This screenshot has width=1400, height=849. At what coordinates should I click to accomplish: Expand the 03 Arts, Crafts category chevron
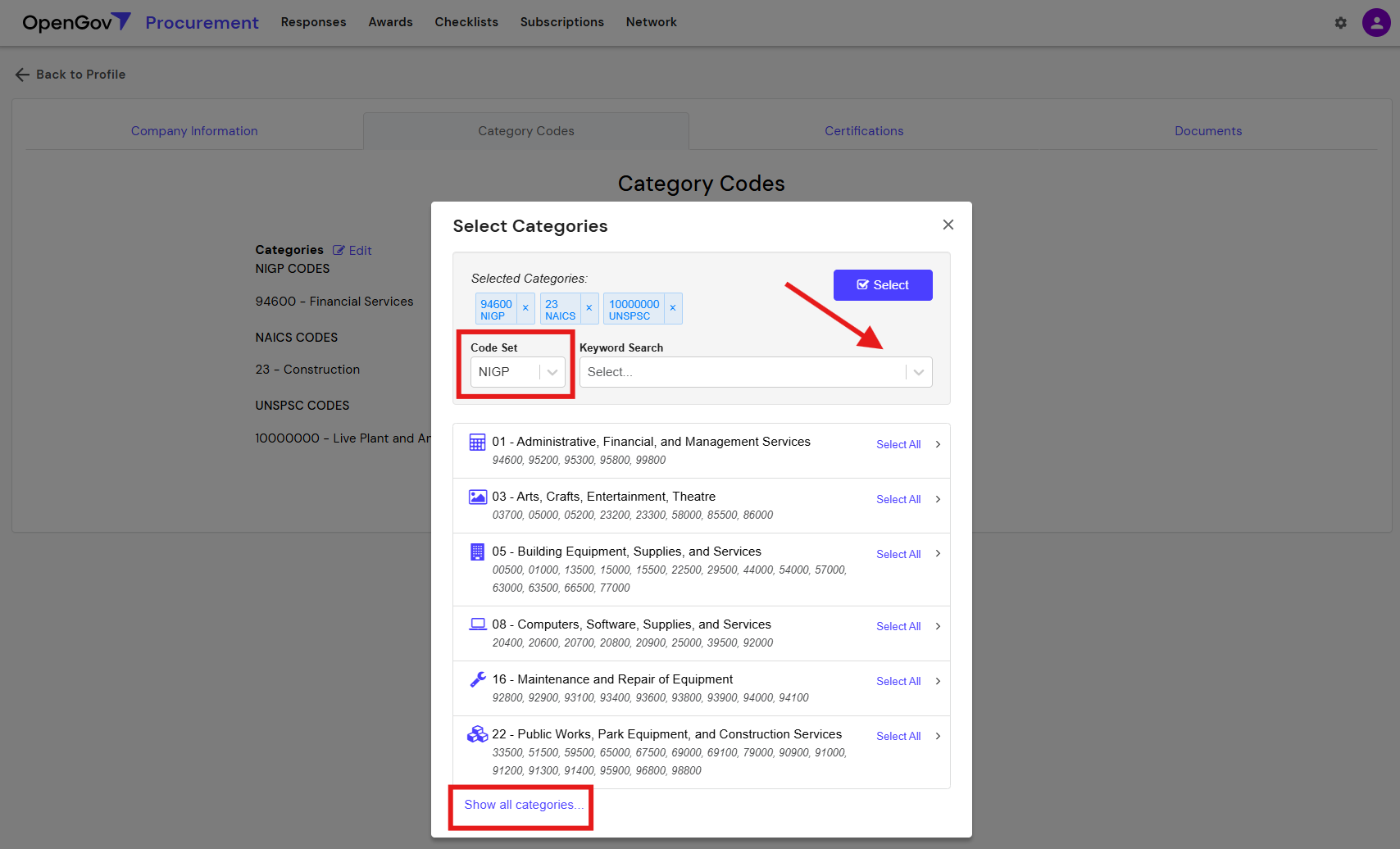[938, 499]
